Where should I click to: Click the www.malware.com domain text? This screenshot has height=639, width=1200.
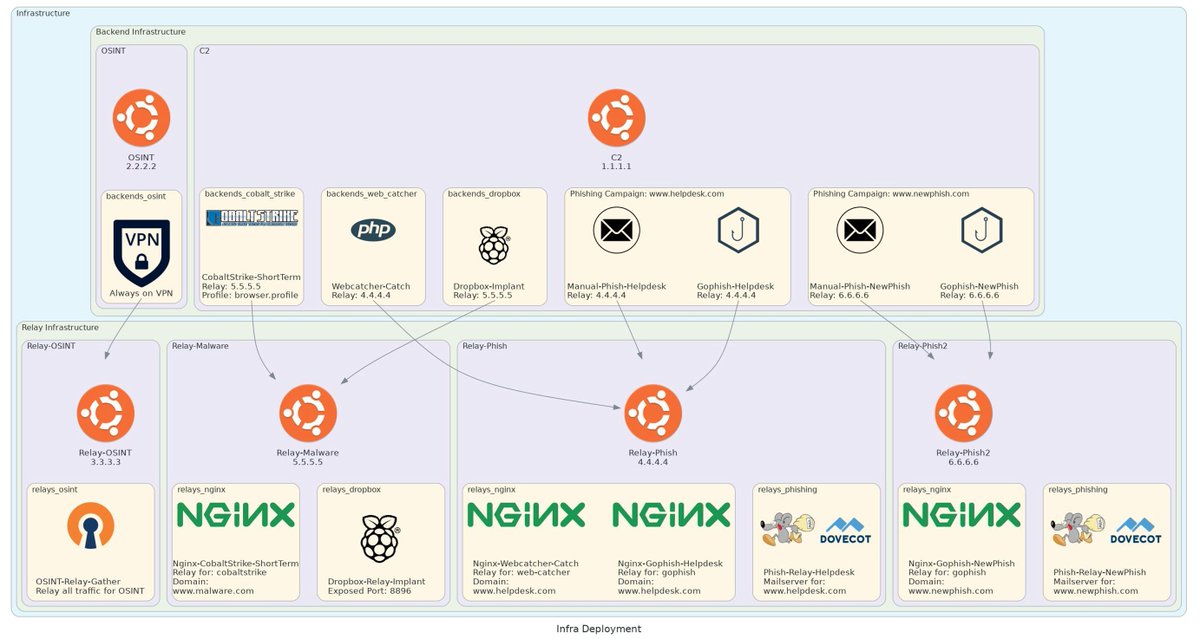click(213, 591)
